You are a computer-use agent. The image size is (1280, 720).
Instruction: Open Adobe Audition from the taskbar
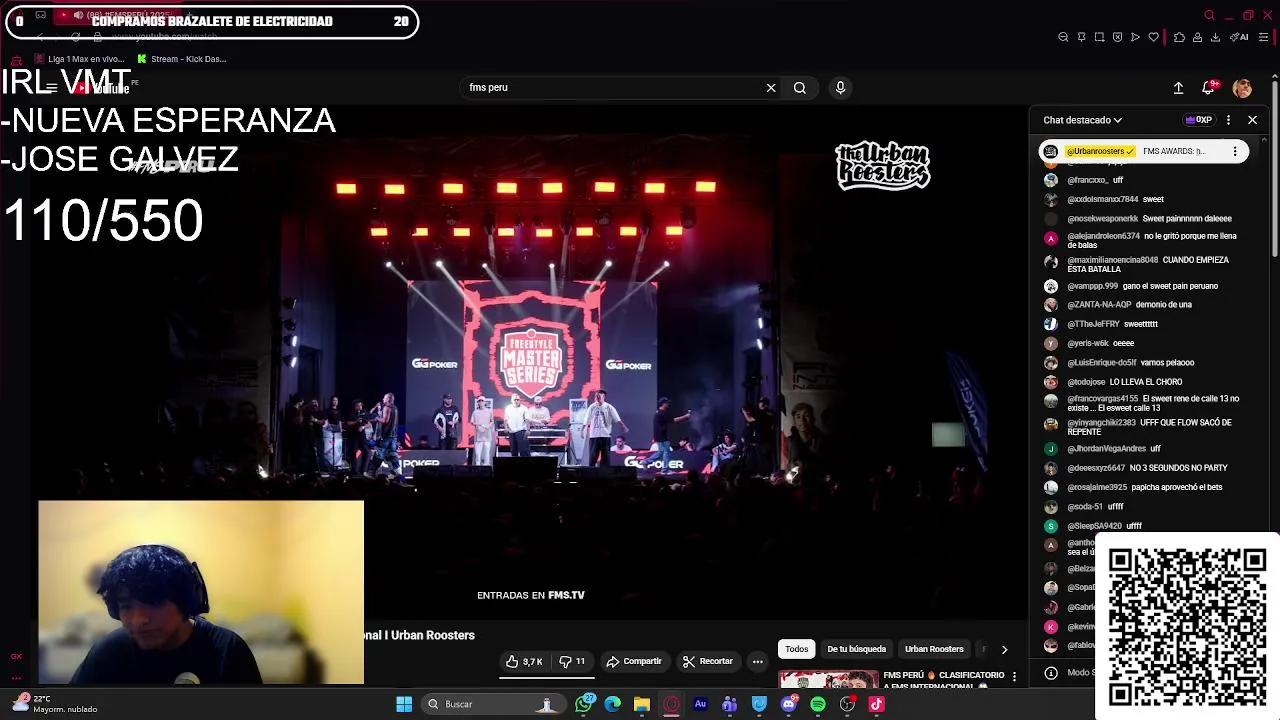[700, 704]
